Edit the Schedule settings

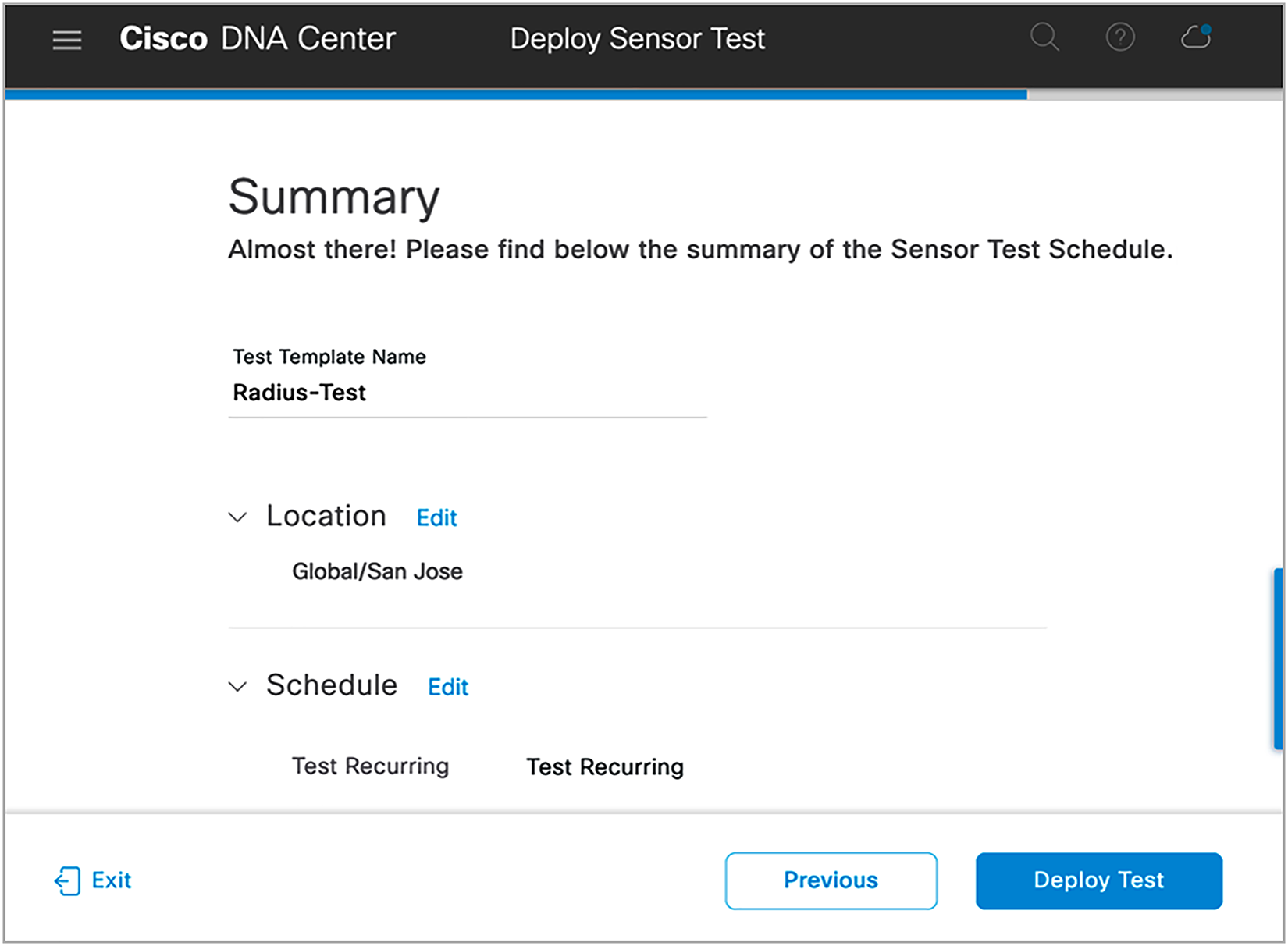coord(448,687)
